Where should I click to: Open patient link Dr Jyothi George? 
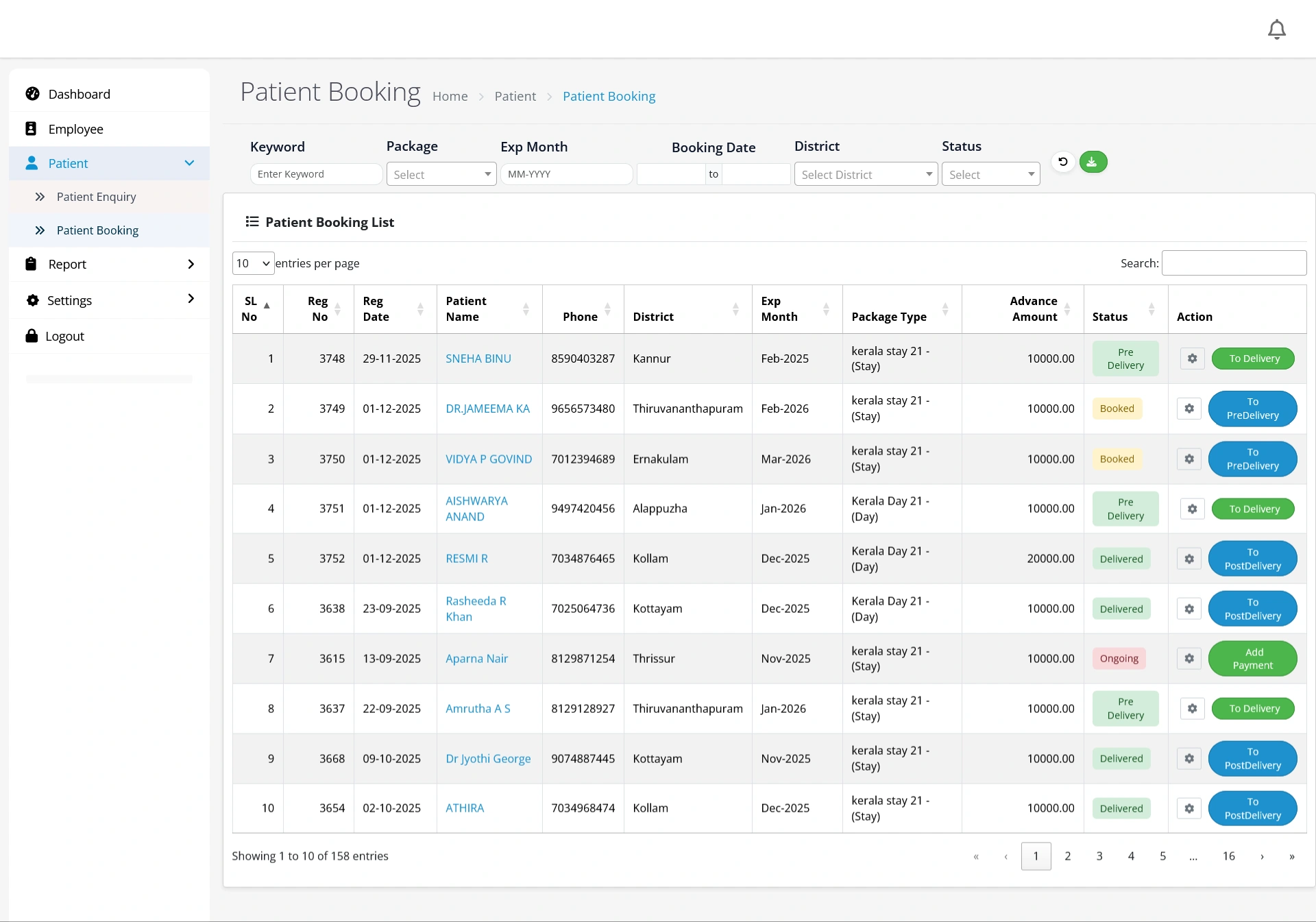coord(488,758)
